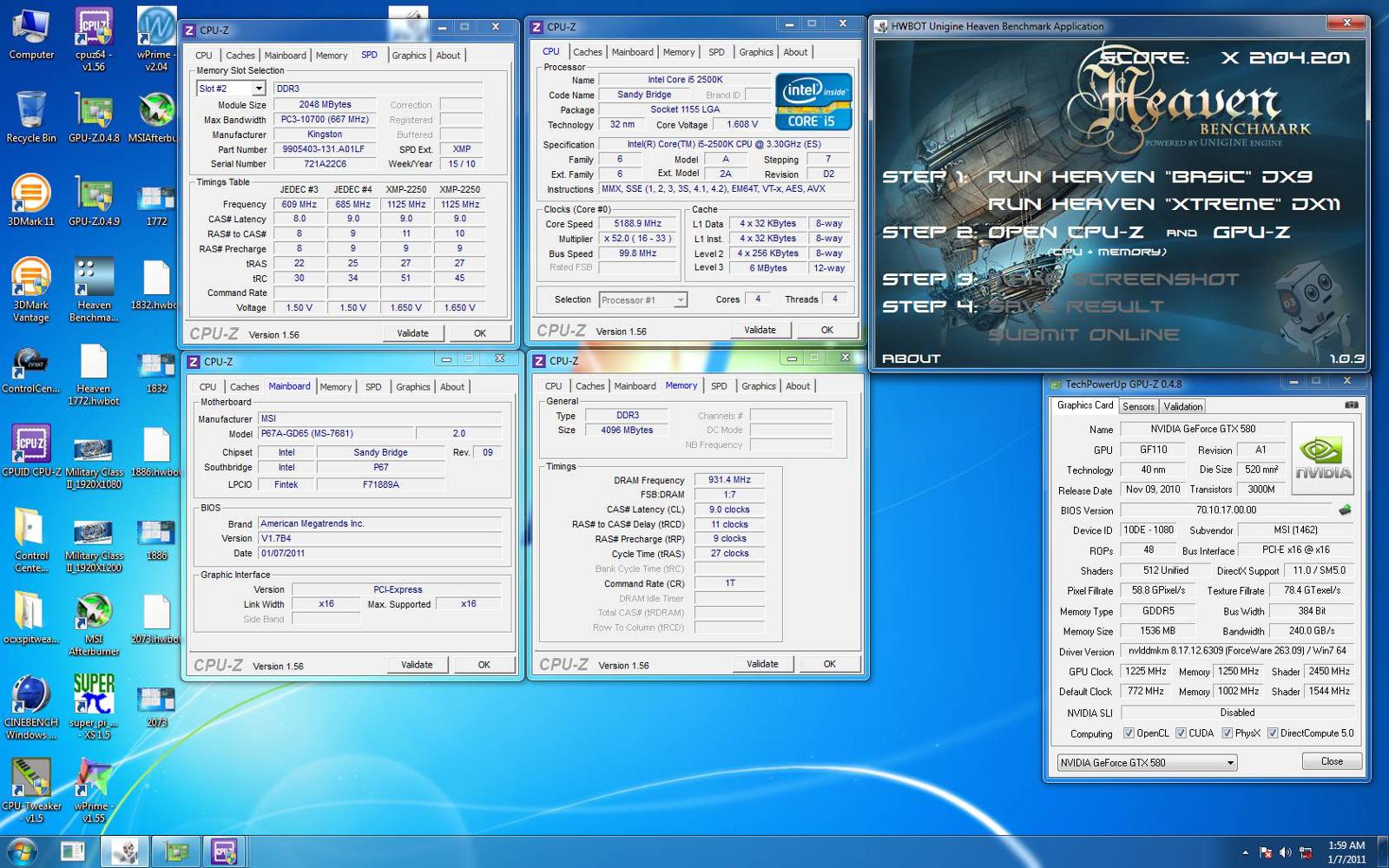This screenshot has width=1389, height=868.
Task: Click the CPU-Z taskbar button
Action: coord(225,852)
